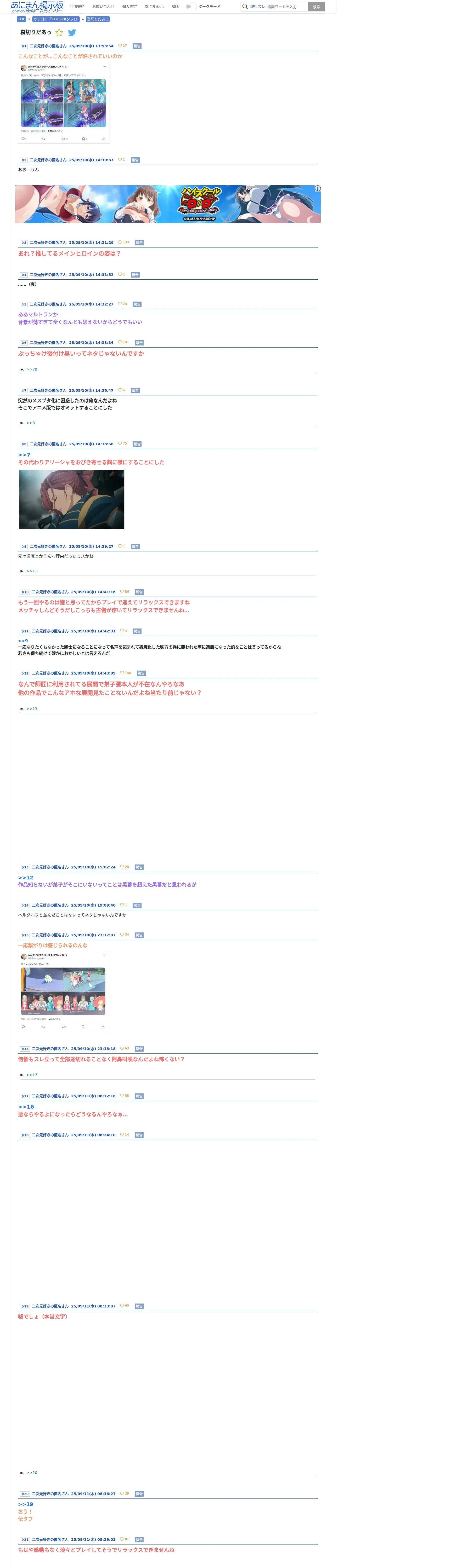Open the anime screenshot in post 8

[x=71, y=499]
